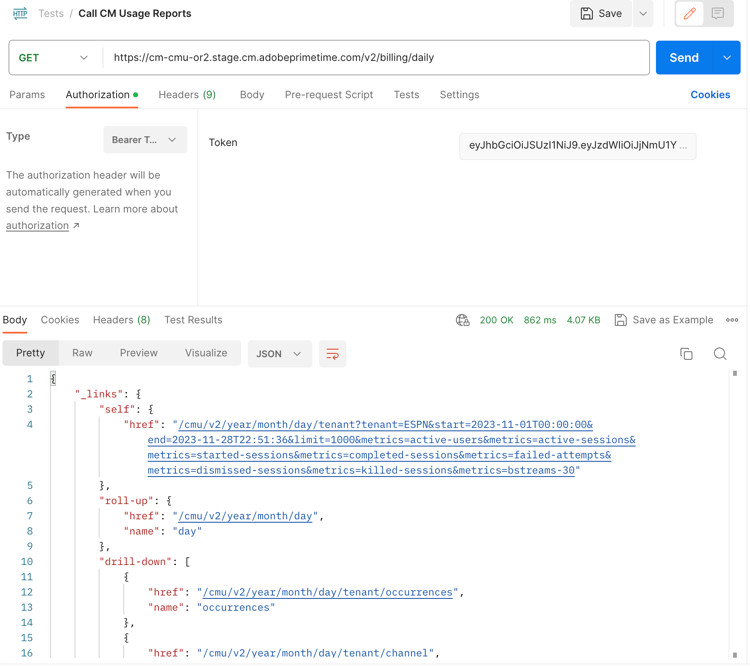Select the Raw response view tab
This screenshot has height=667, width=750.
pyautogui.click(x=82, y=353)
